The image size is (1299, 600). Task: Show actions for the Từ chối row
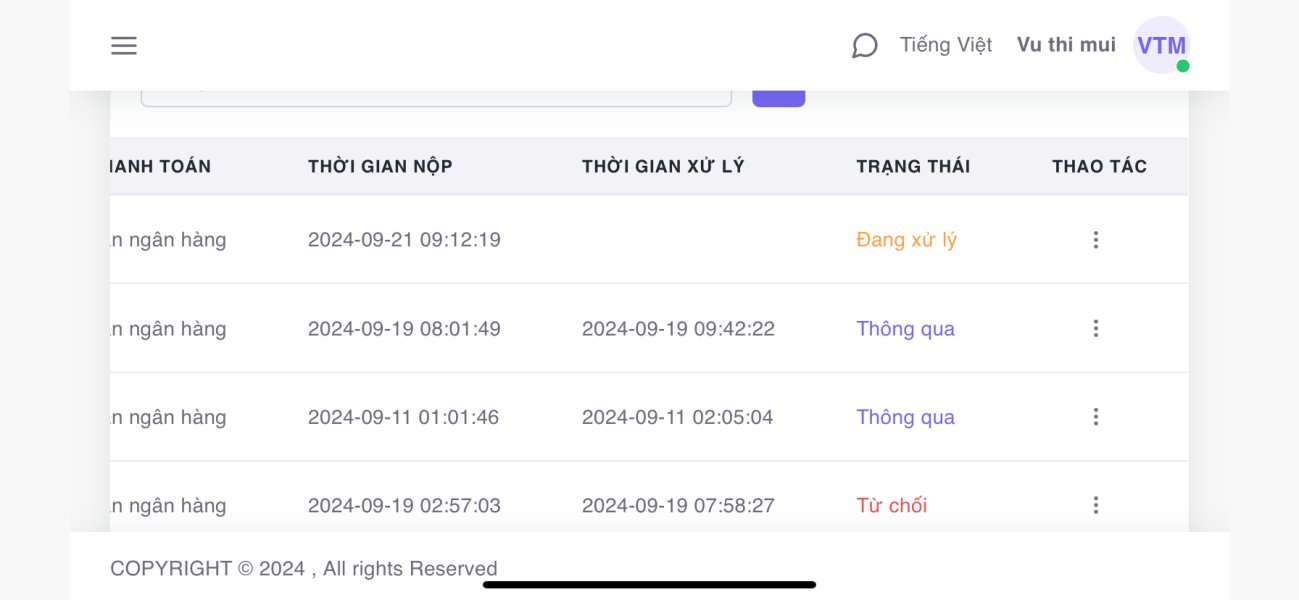point(1096,505)
